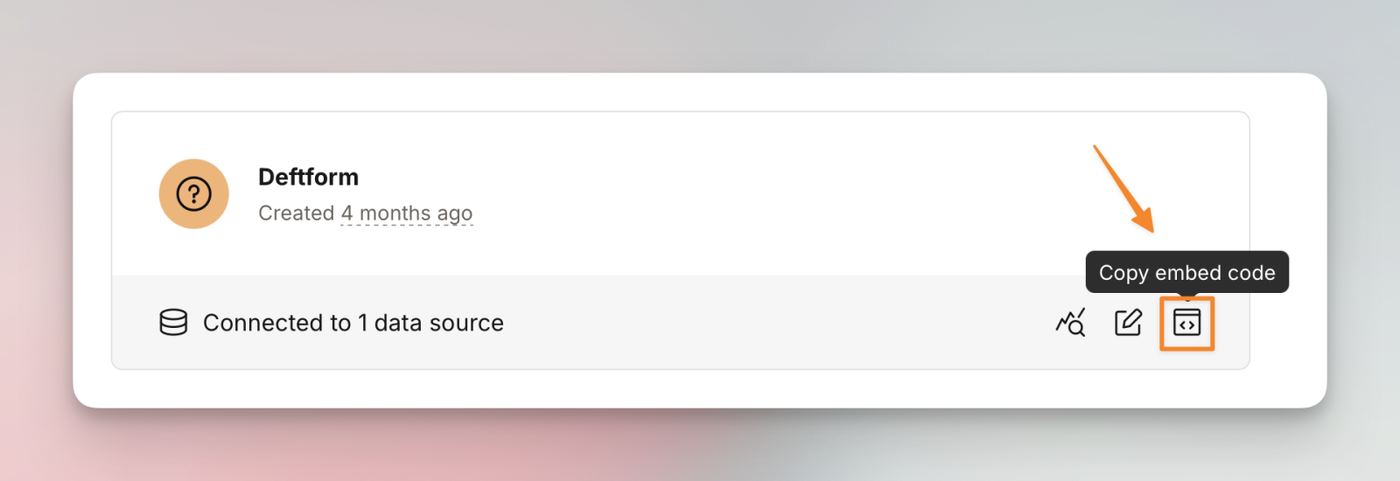Image resolution: width=1400 pixels, height=481 pixels.
Task: Click the 'Copy embed code' tooltip
Action: (x=1187, y=272)
